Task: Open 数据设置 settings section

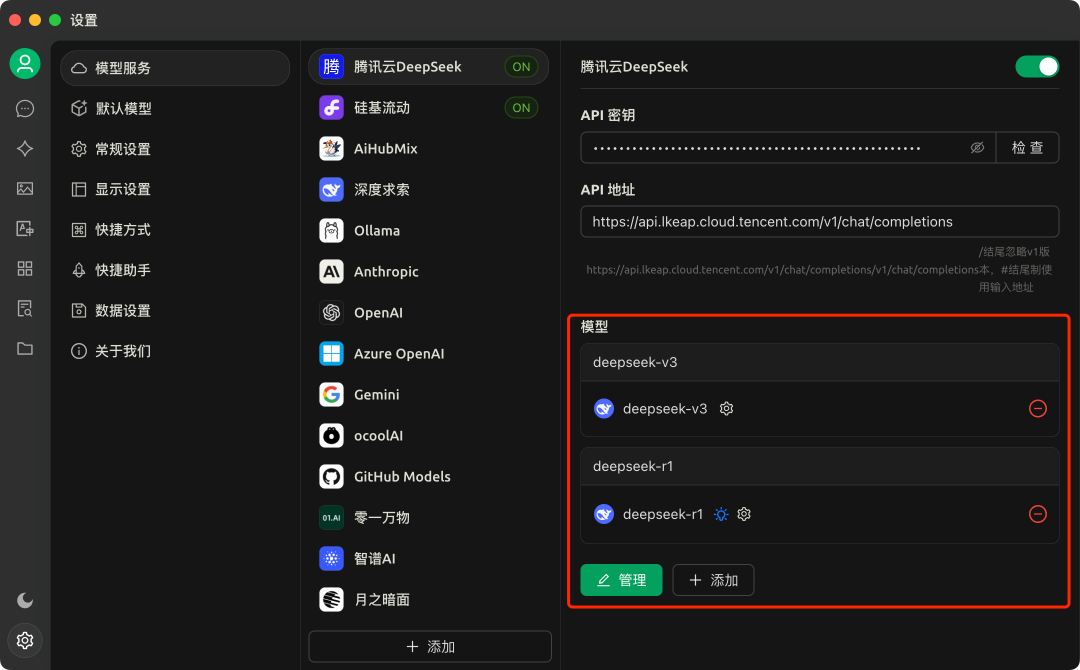Action: [175, 311]
